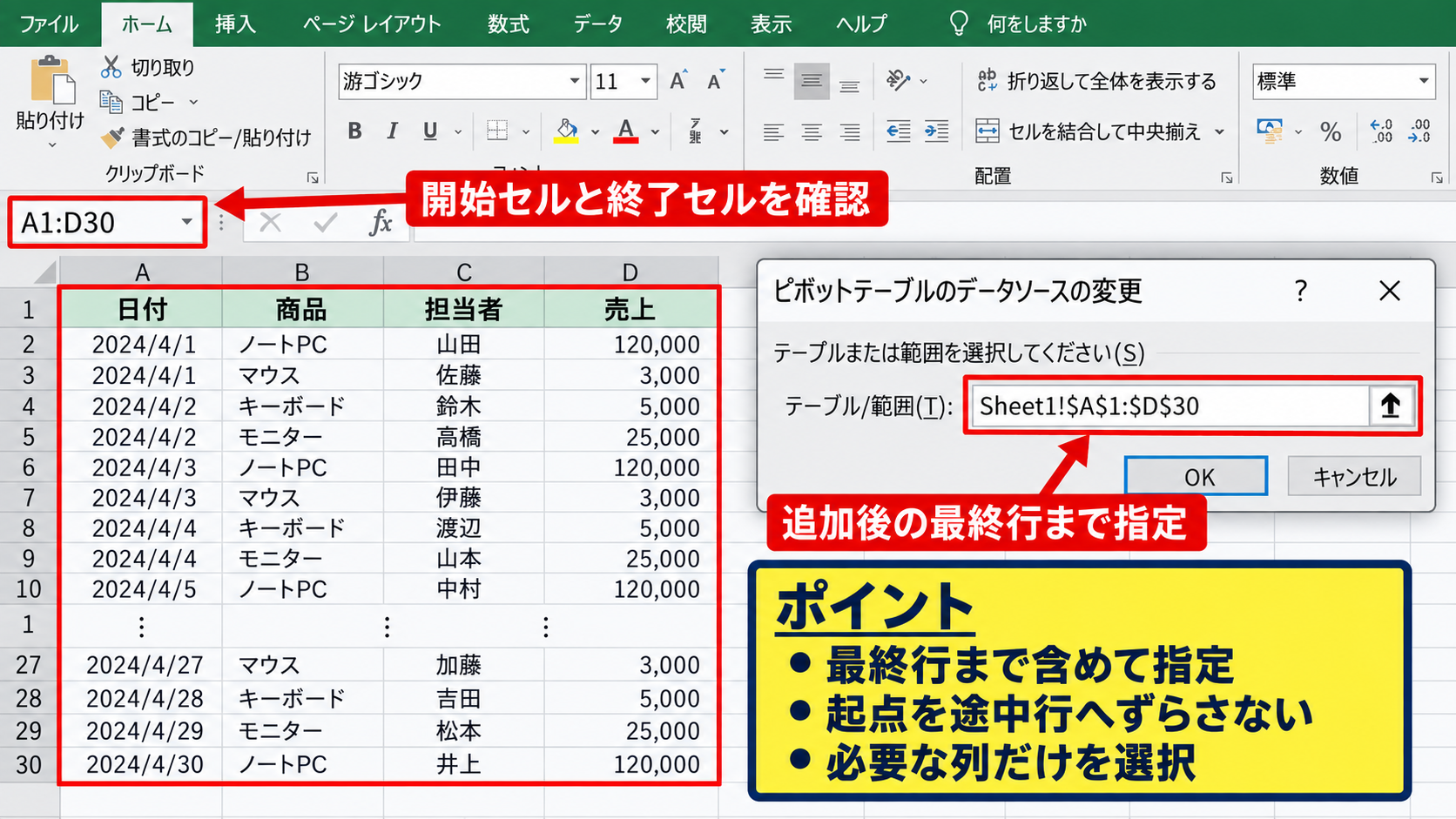Click the accounting number format icon
Image resolution: width=1456 pixels, height=819 pixels.
pos(1270,131)
